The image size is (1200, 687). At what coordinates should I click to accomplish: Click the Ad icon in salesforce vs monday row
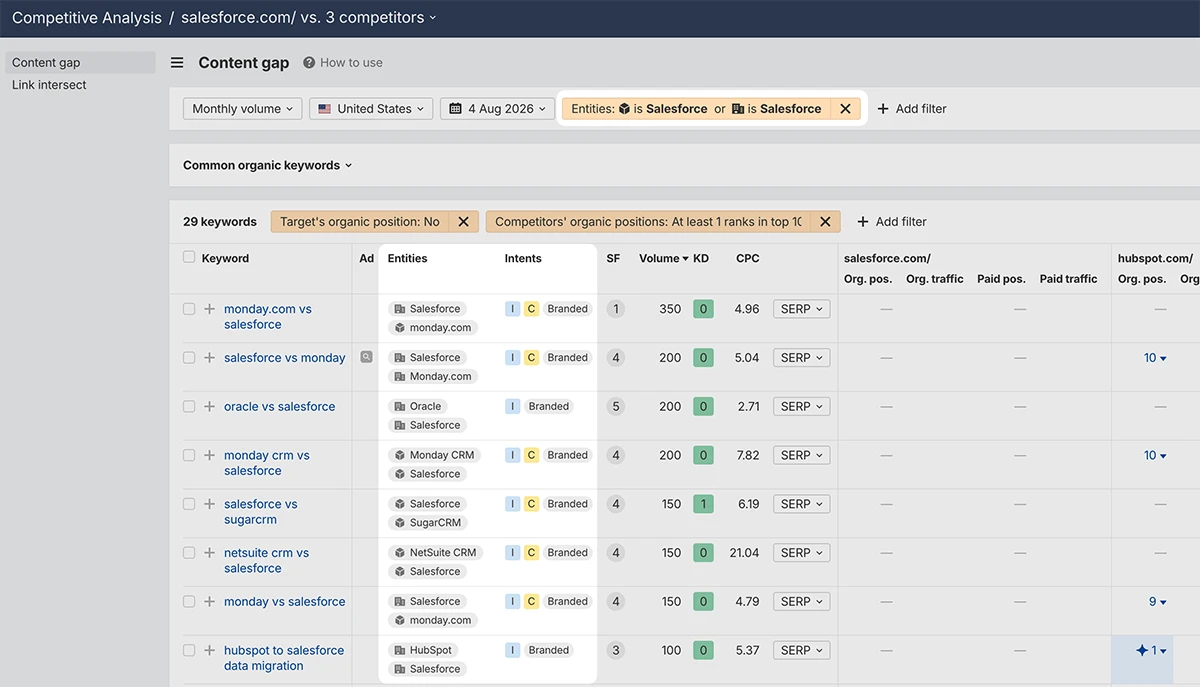366,357
